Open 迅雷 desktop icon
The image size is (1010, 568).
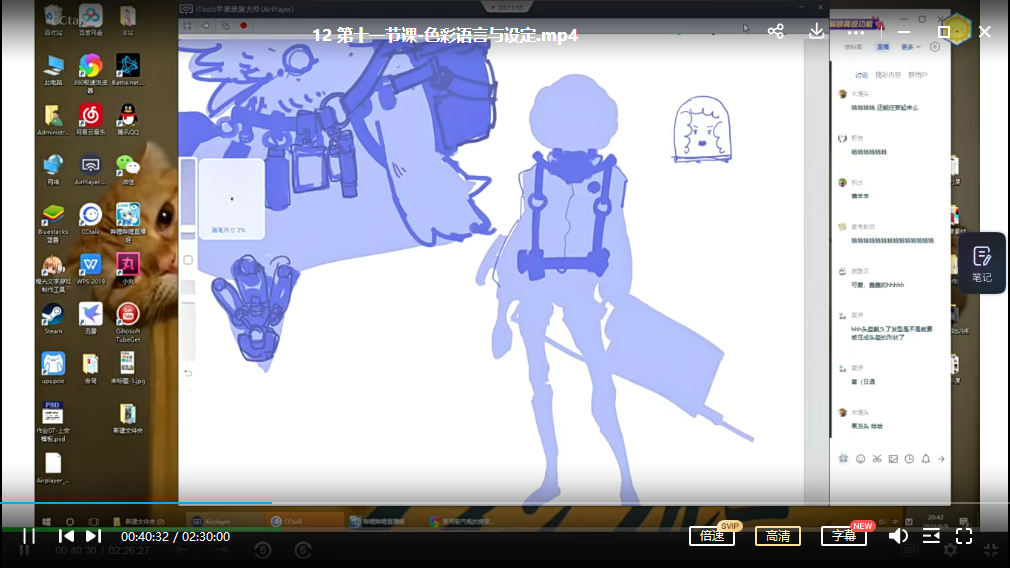pyautogui.click(x=90, y=319)
